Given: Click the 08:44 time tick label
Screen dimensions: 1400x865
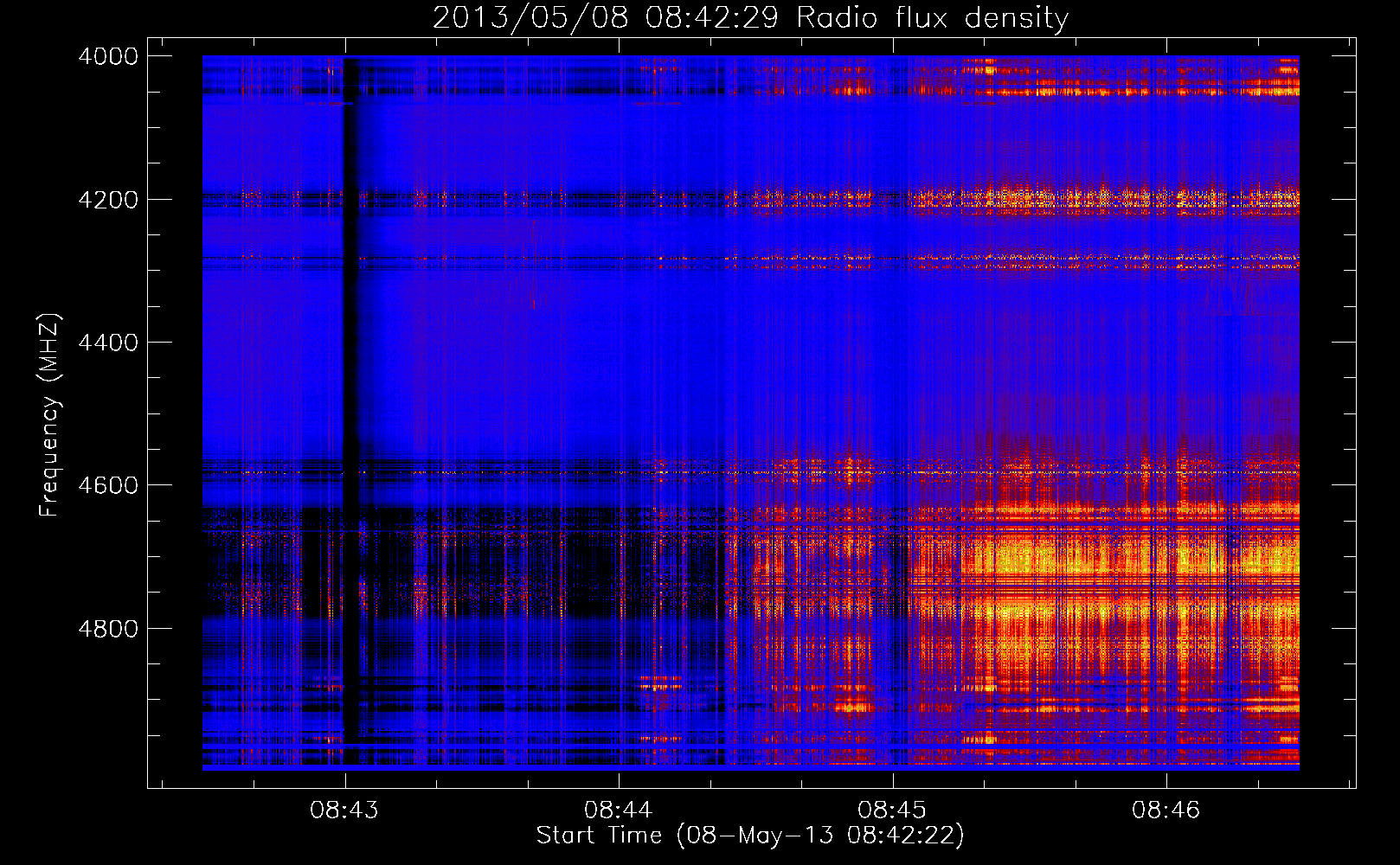Looking at the screenshot, I should (x=618, y=810).
